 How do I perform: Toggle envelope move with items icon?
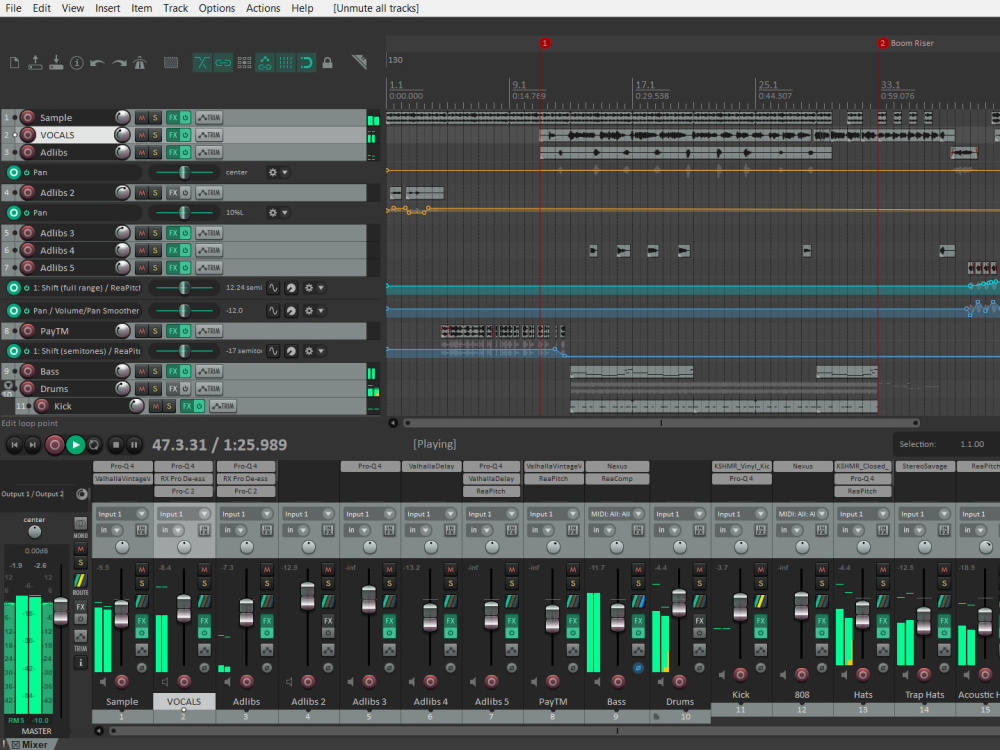[x=265, y=62]
